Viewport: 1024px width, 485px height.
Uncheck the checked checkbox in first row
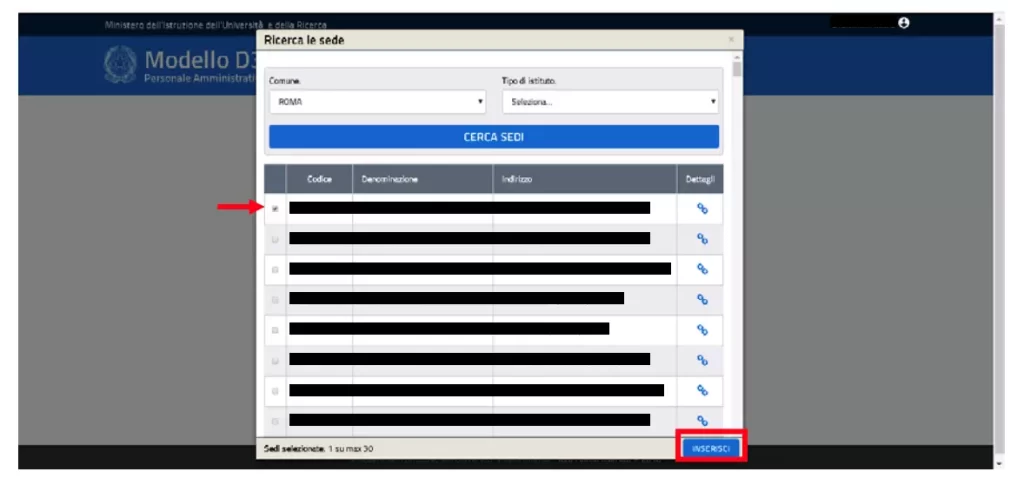click(x=275, y=209)
